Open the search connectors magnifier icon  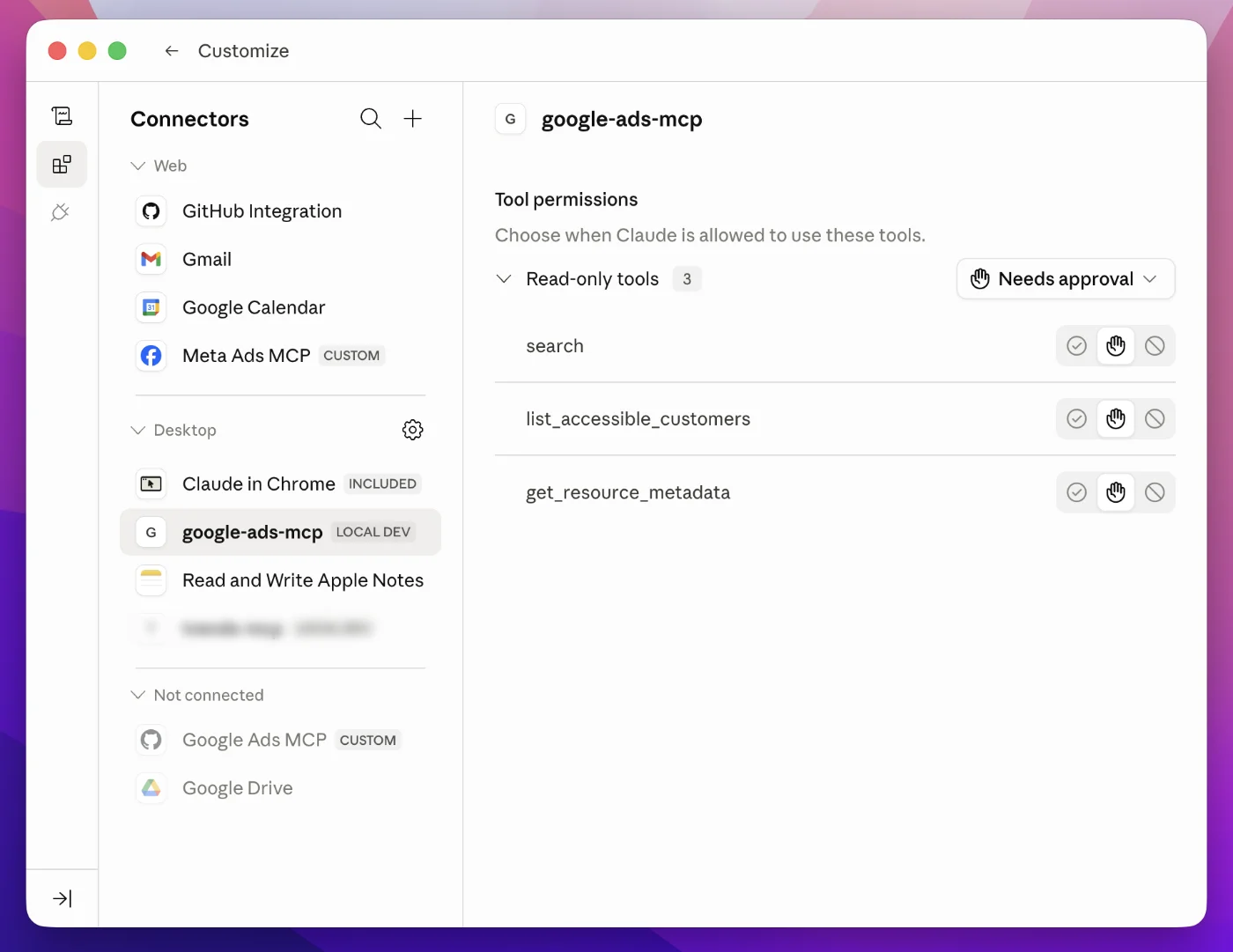click(371, 119)
